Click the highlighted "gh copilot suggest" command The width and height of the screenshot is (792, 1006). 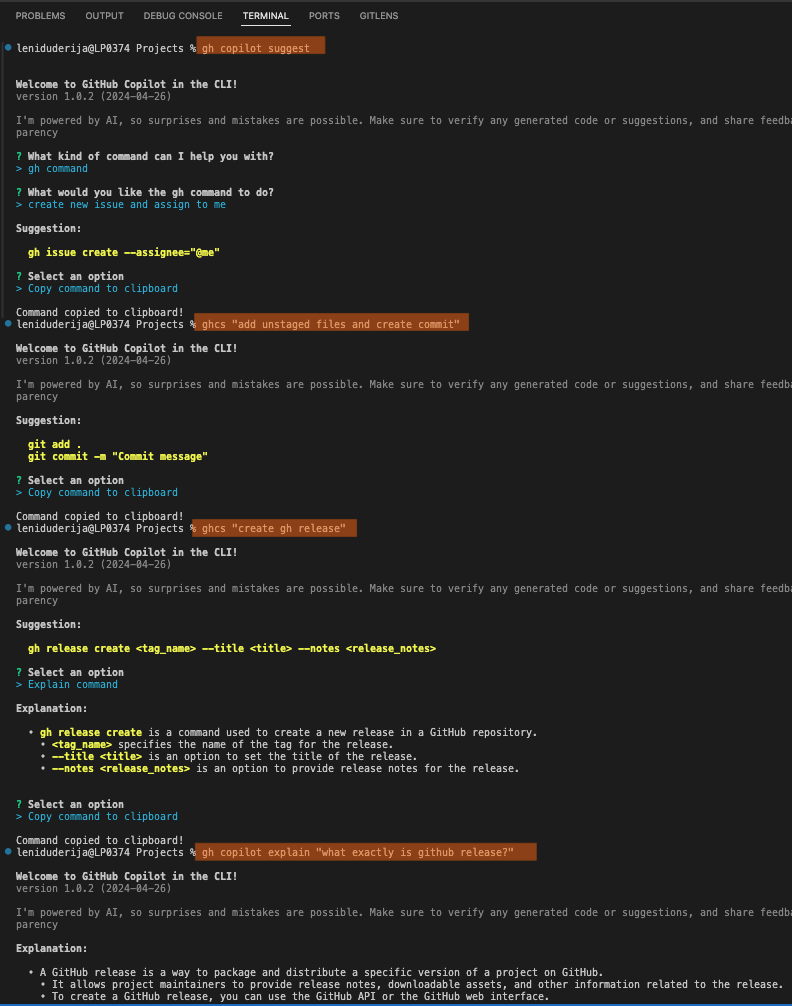pyautogui.click(x=260, y=45)
